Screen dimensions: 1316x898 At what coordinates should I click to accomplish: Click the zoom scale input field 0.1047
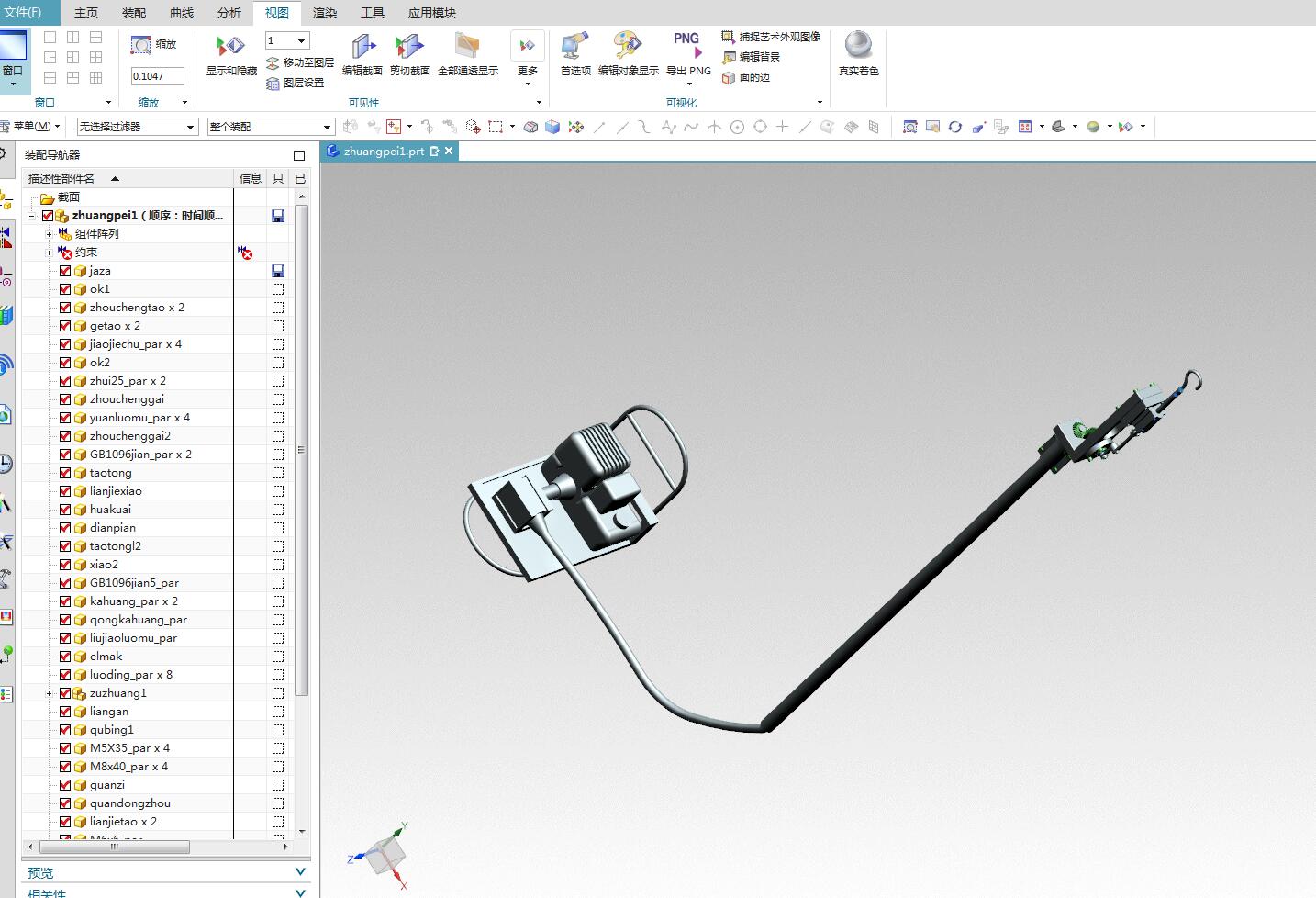coord(157,76)
